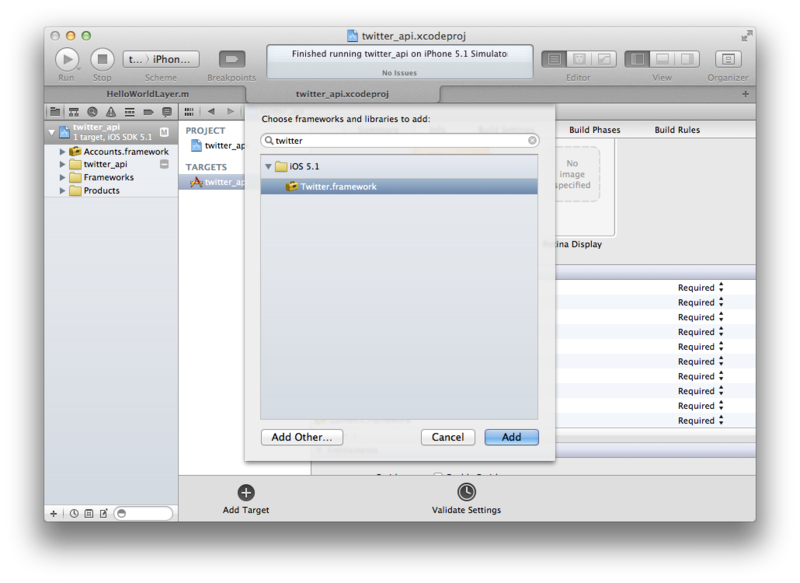Toggle the Breakpoints button
The height and width of the screenshot is (583, 800).
click(x=232, y=59)
